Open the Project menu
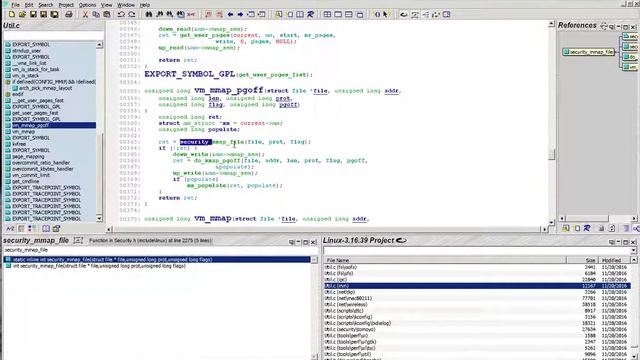Image resolution: width=640 pixels, height=360 pixels. pyautogui.click(x=66, y=5)
